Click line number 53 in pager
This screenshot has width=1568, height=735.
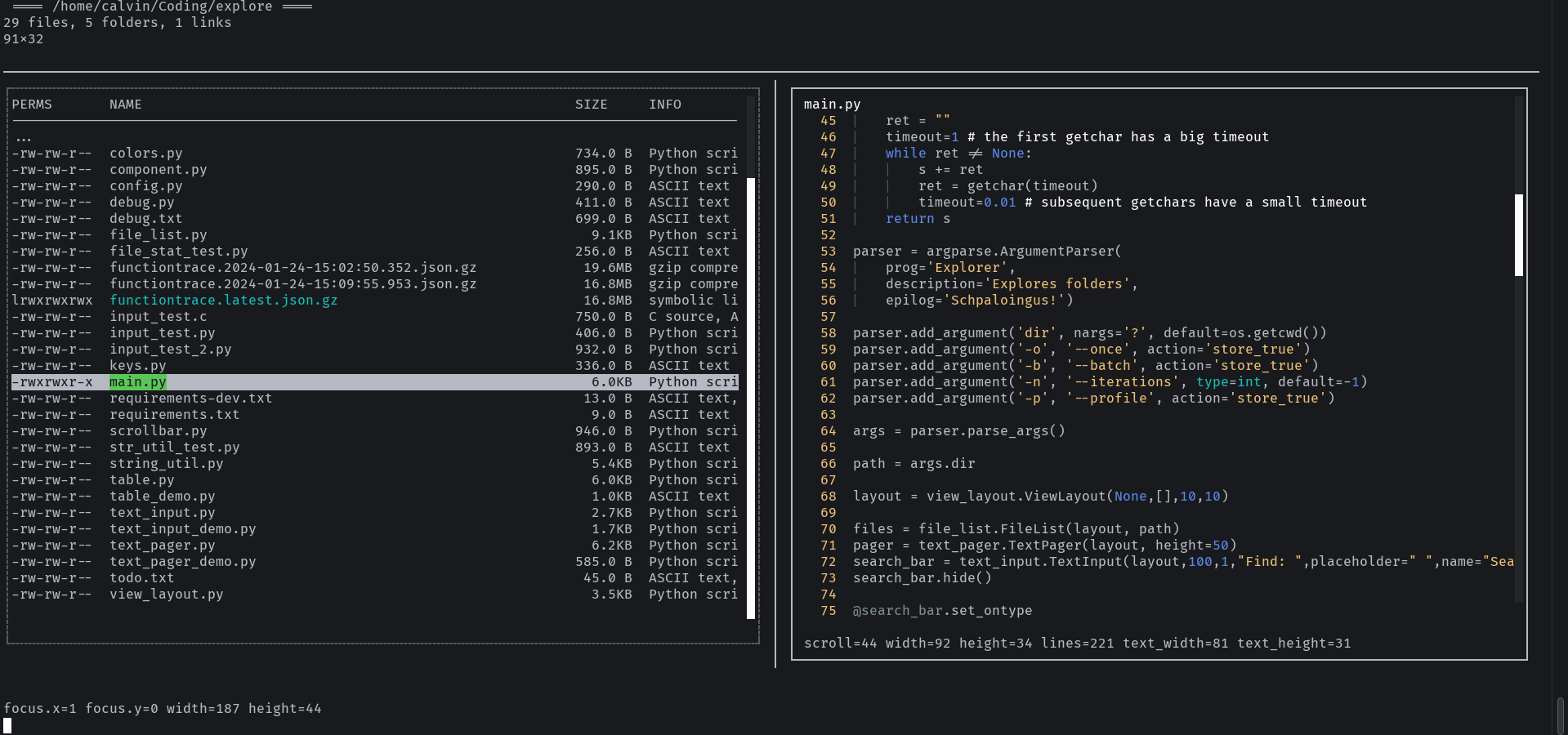(829, 252)
